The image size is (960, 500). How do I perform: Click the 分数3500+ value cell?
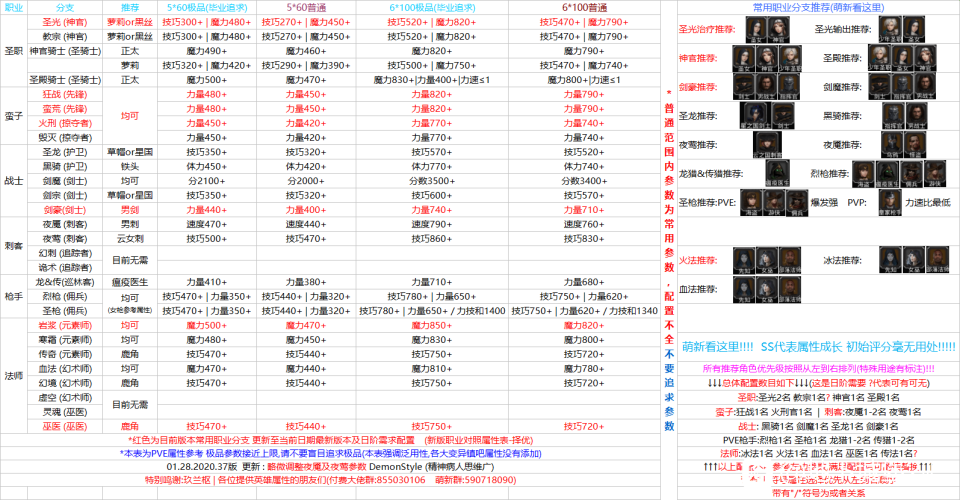[x=432, y=181]
